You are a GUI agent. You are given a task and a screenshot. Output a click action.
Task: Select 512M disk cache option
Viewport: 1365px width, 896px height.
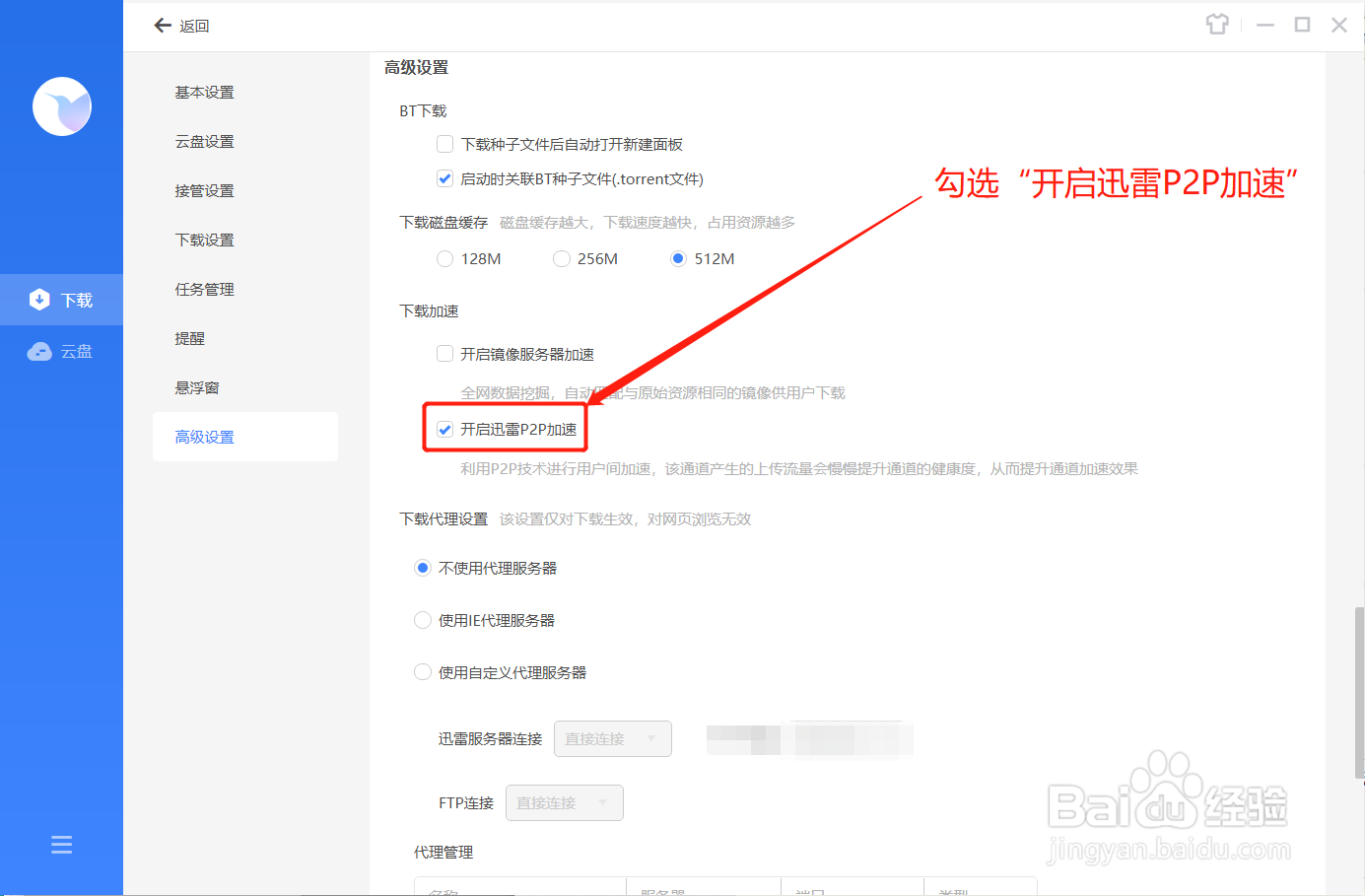(x=678, y=258)
